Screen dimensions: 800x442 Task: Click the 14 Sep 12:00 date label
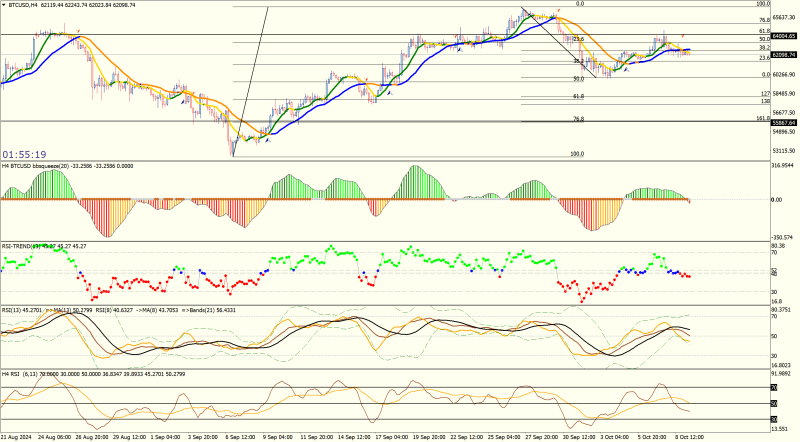354,437
